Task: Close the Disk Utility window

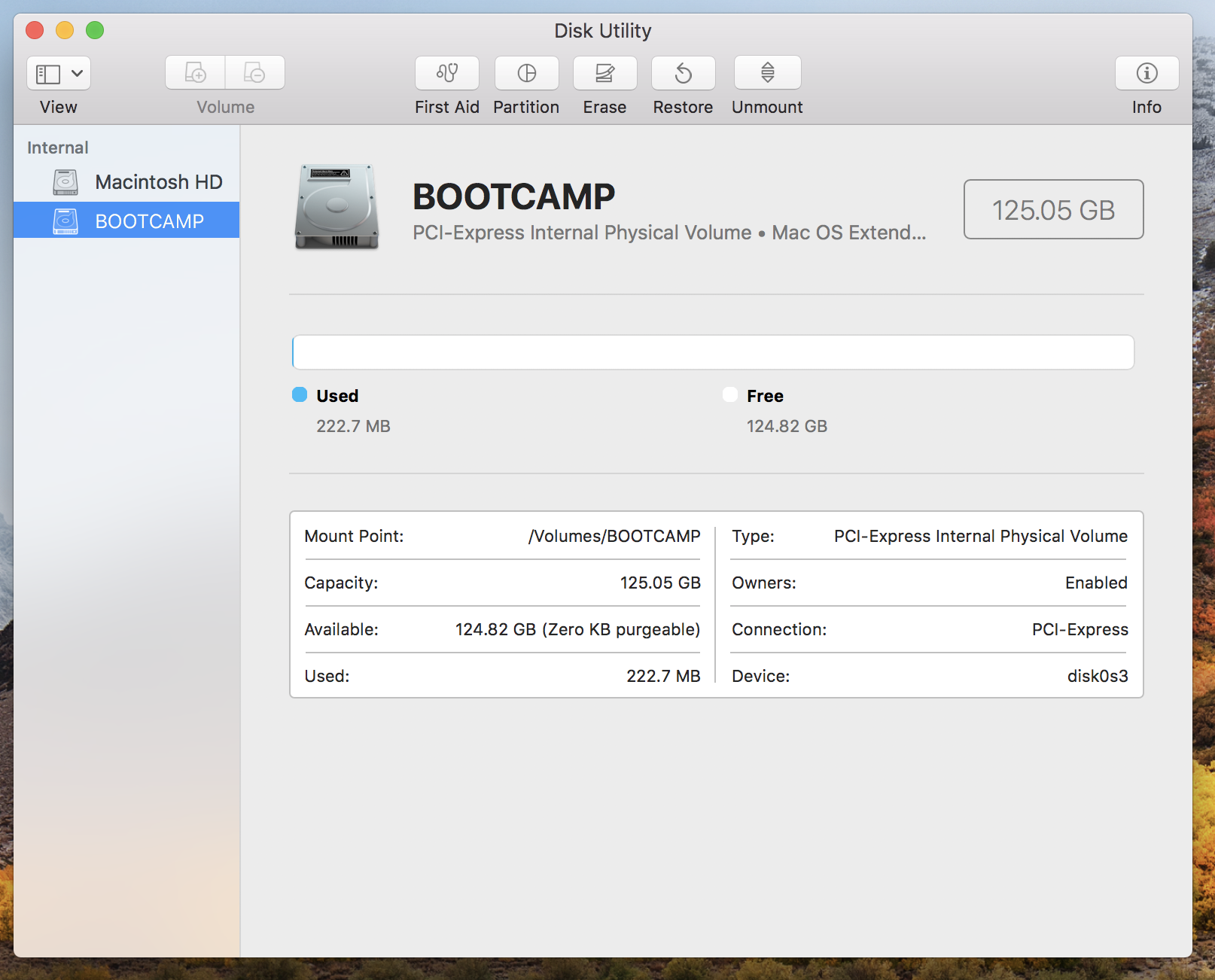Action: 35,30
